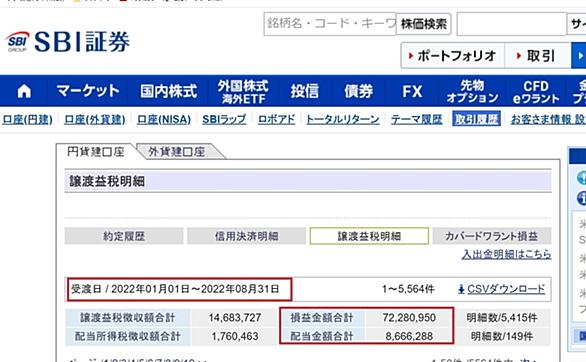
Task: Go to the home icon in navigation bar
Action: (x=24, y=91)
